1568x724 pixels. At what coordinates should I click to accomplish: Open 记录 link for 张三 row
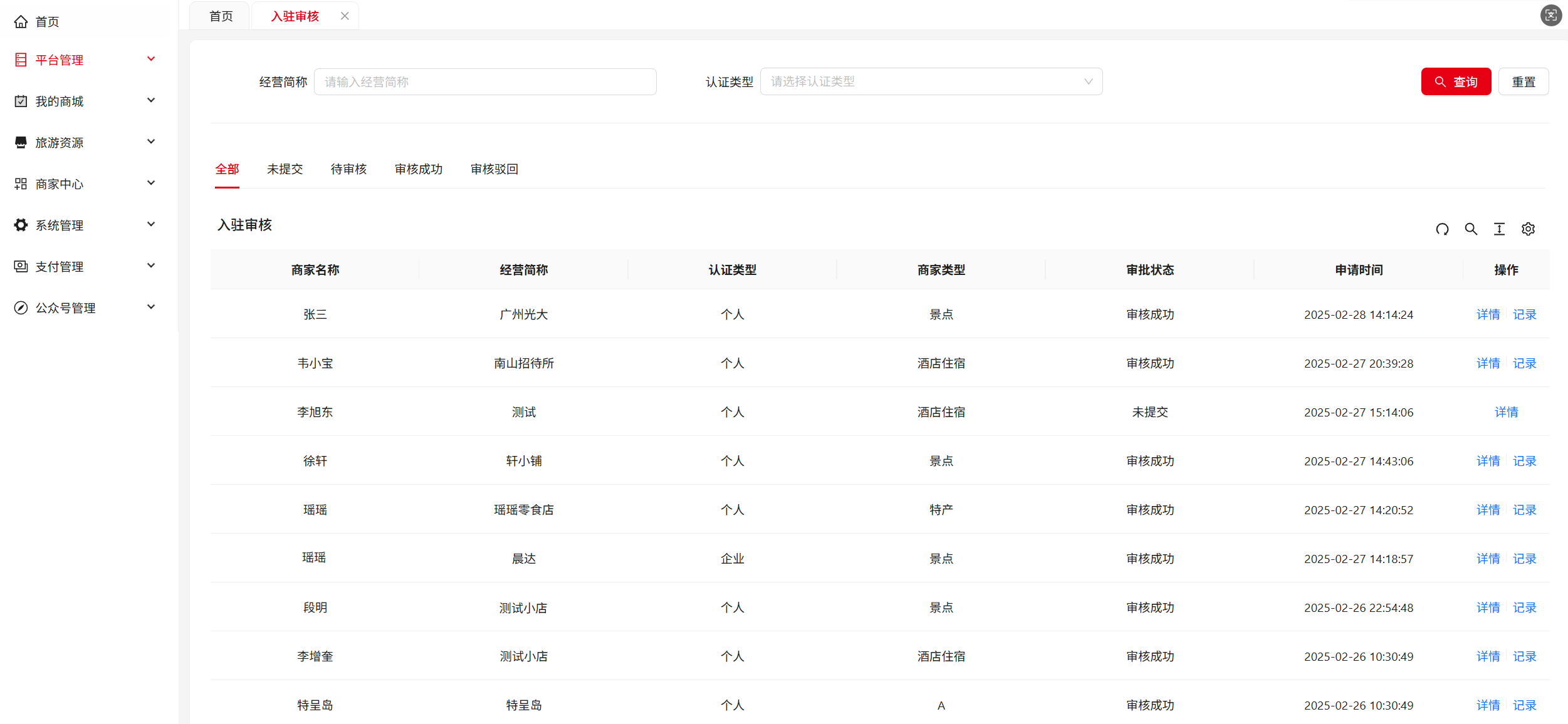point(1524,314)
